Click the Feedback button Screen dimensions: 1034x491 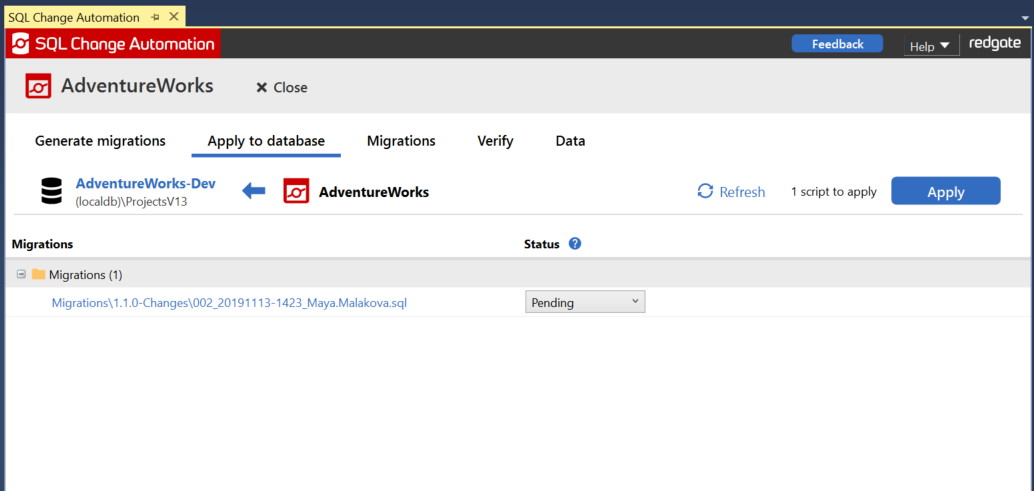coord(837,44)
